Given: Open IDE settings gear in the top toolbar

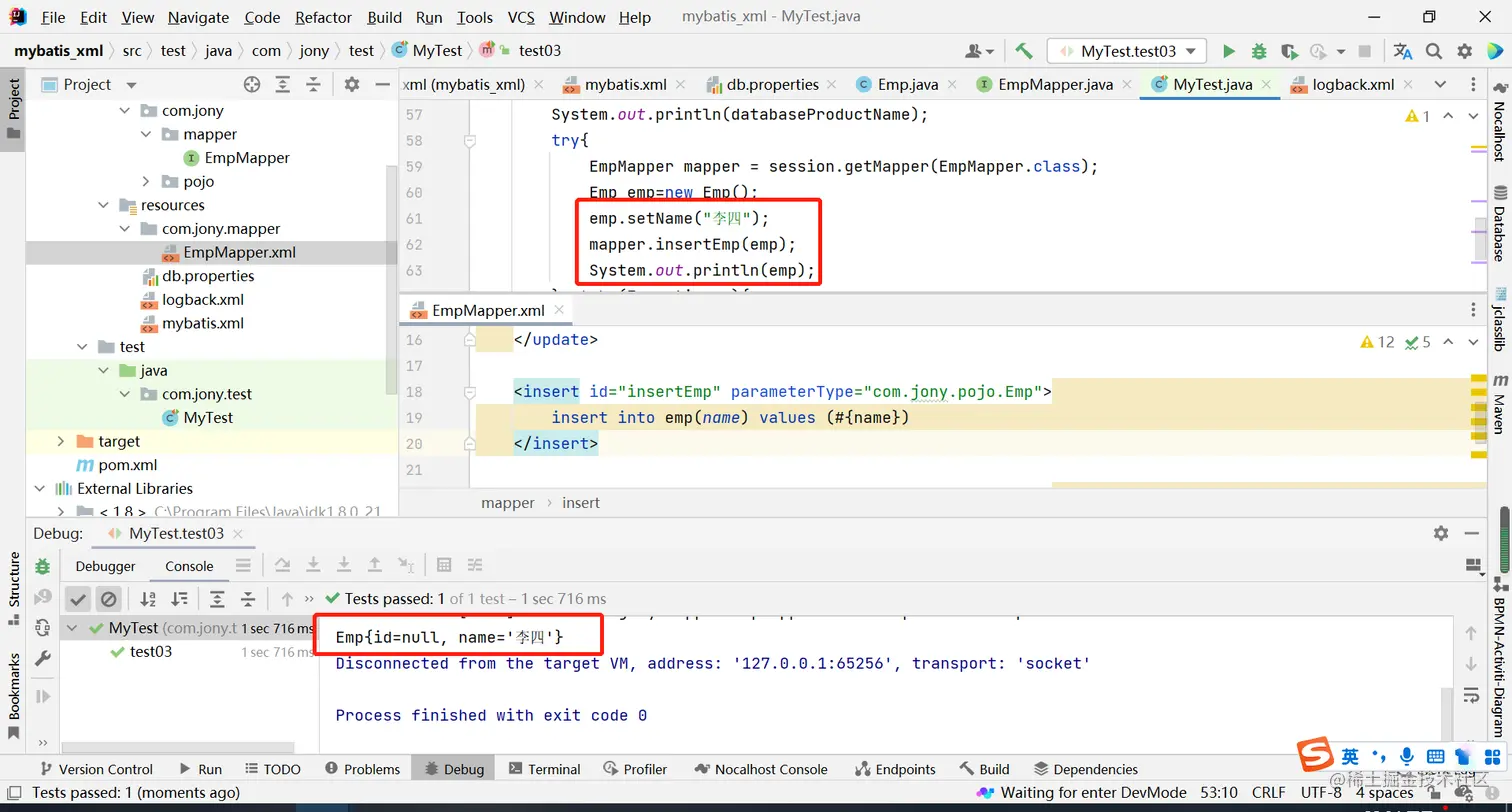Looking at the screenshot, I should pos(1465,51).
